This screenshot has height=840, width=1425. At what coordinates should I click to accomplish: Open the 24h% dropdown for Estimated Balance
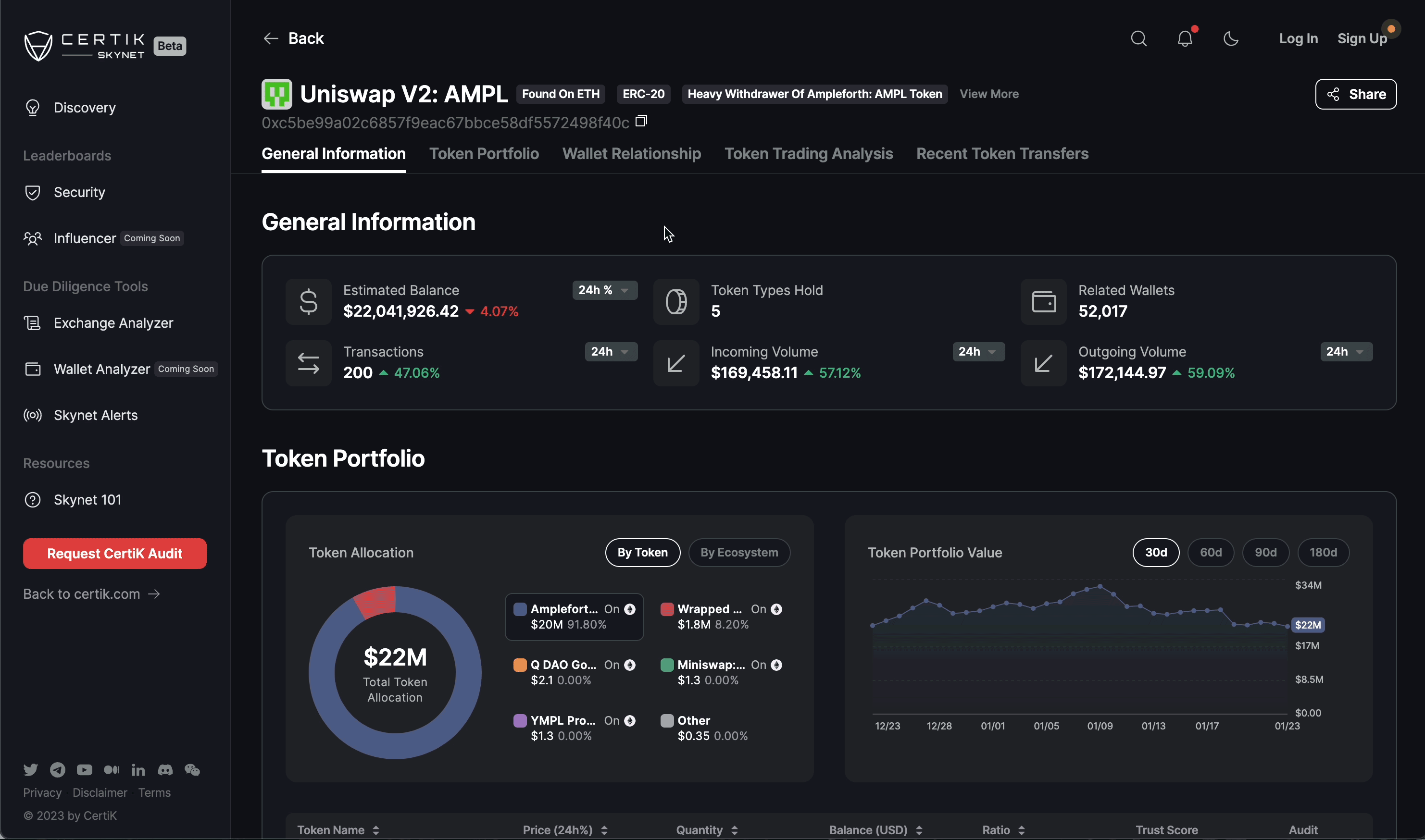coord(604,290)
